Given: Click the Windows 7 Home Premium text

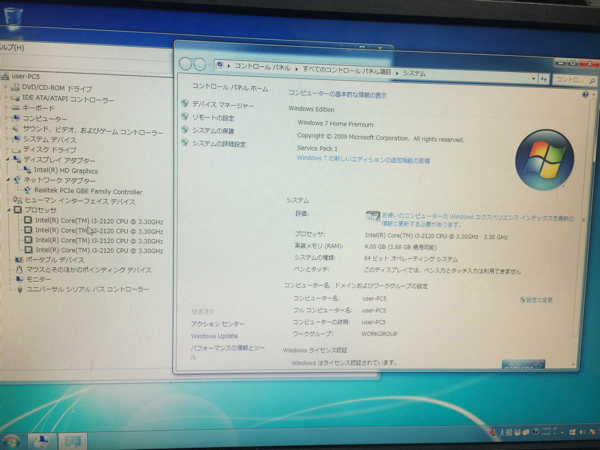Looking at the screenshot, I should tap(335, 124).
